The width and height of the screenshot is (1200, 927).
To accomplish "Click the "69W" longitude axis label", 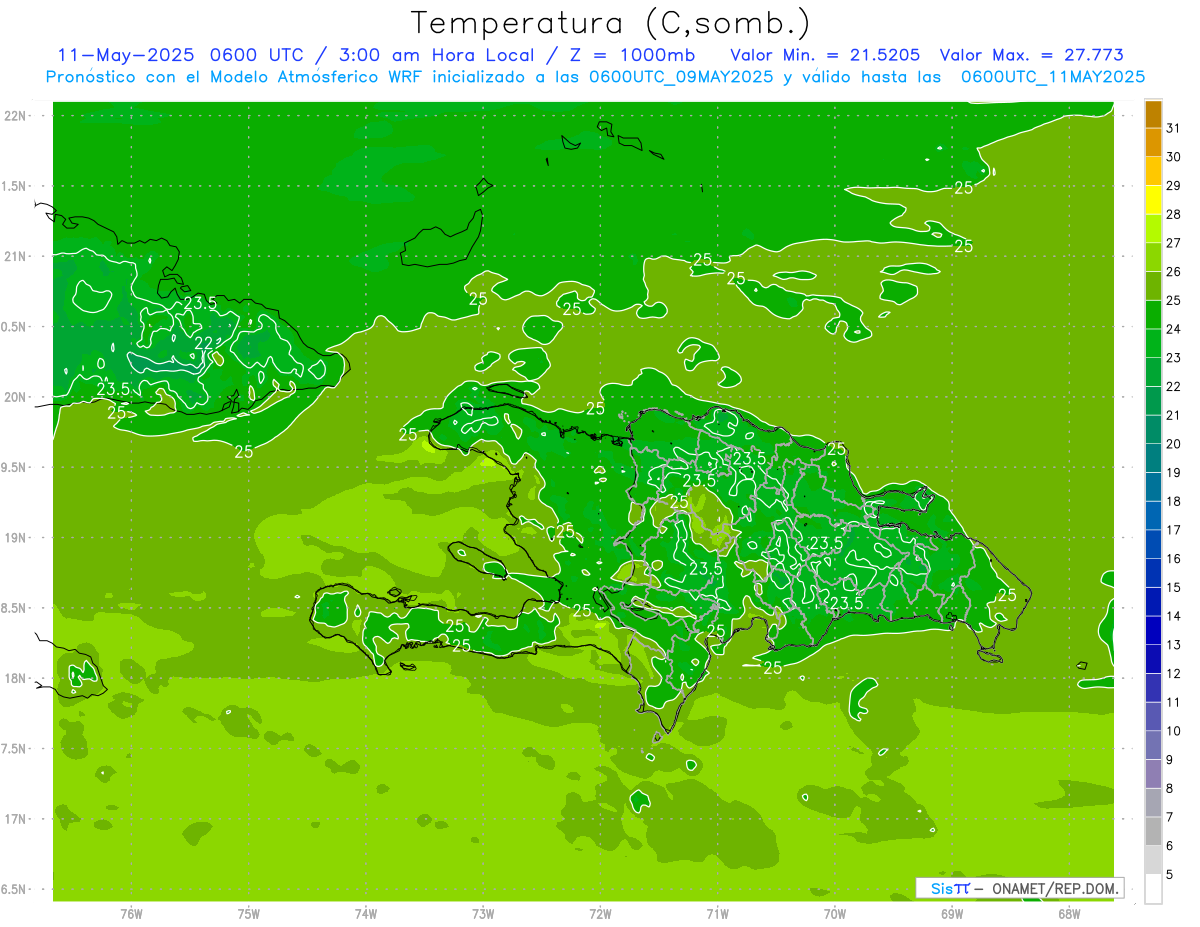I will (952, 914).
